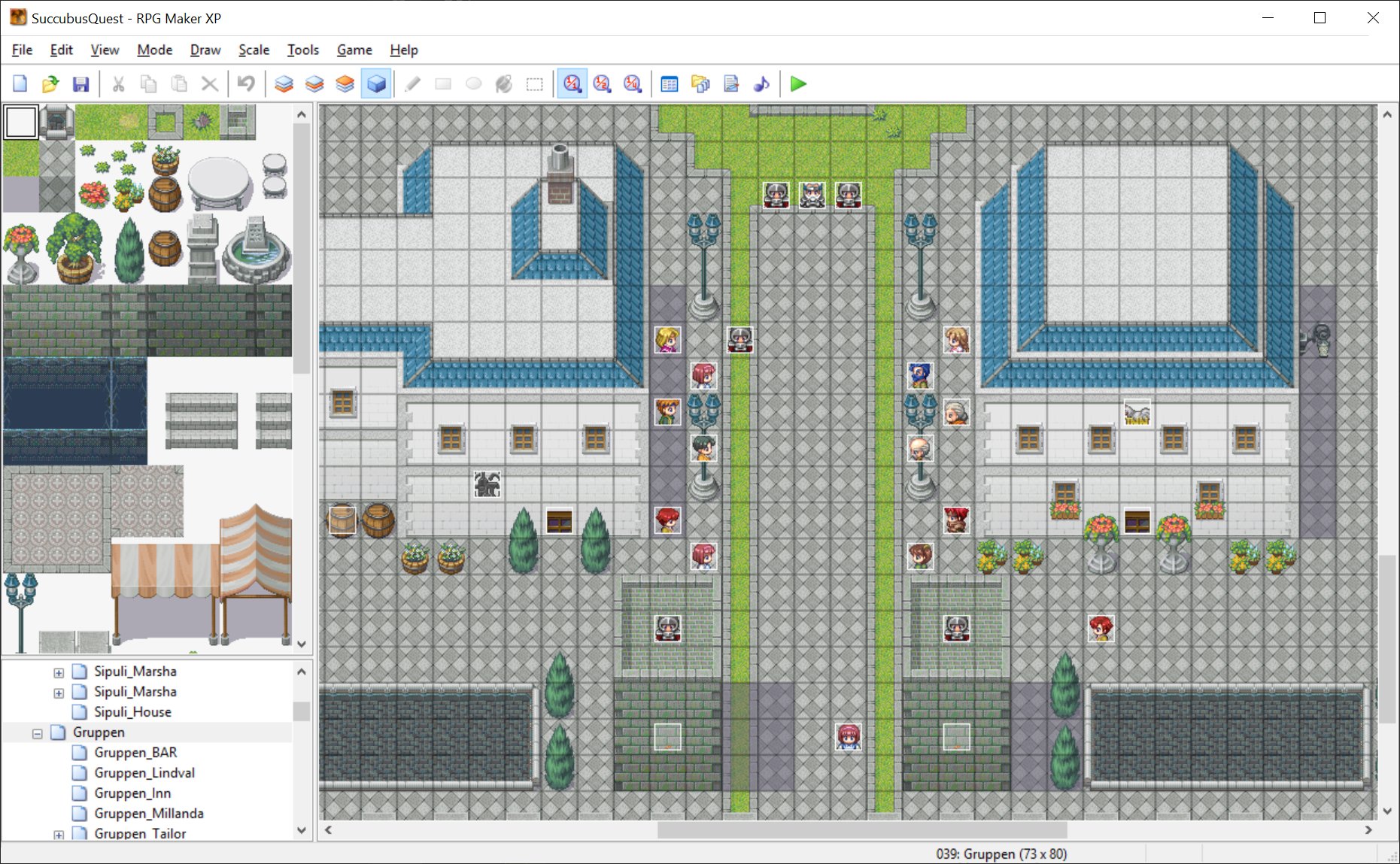Expand the Gruppen_Tailor map node

pos(59,835)
